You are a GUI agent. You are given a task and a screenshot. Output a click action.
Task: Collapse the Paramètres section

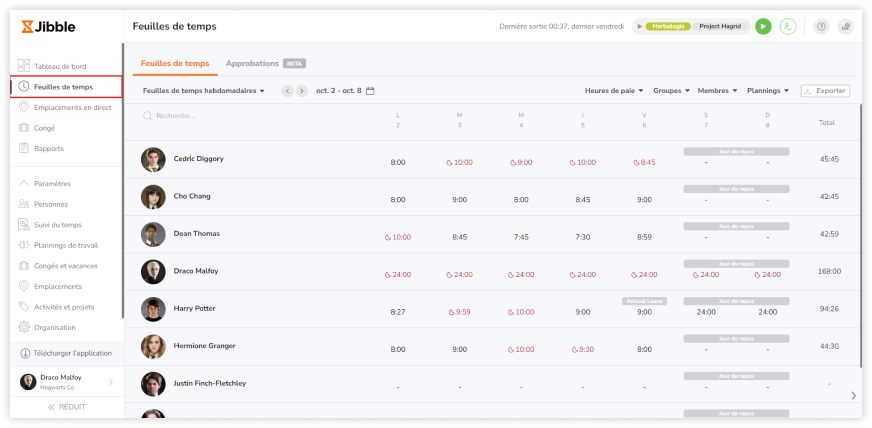coord(45,183)
